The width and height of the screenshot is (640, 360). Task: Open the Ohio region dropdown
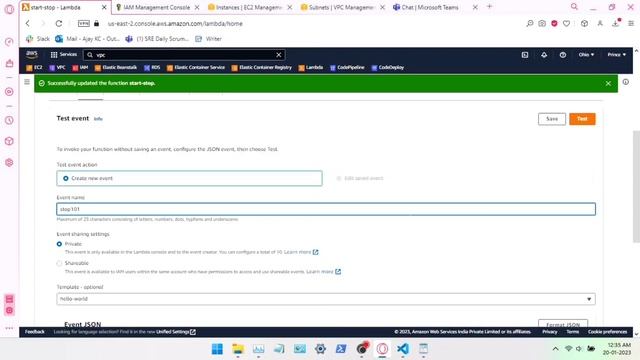(x=586, y=55)
